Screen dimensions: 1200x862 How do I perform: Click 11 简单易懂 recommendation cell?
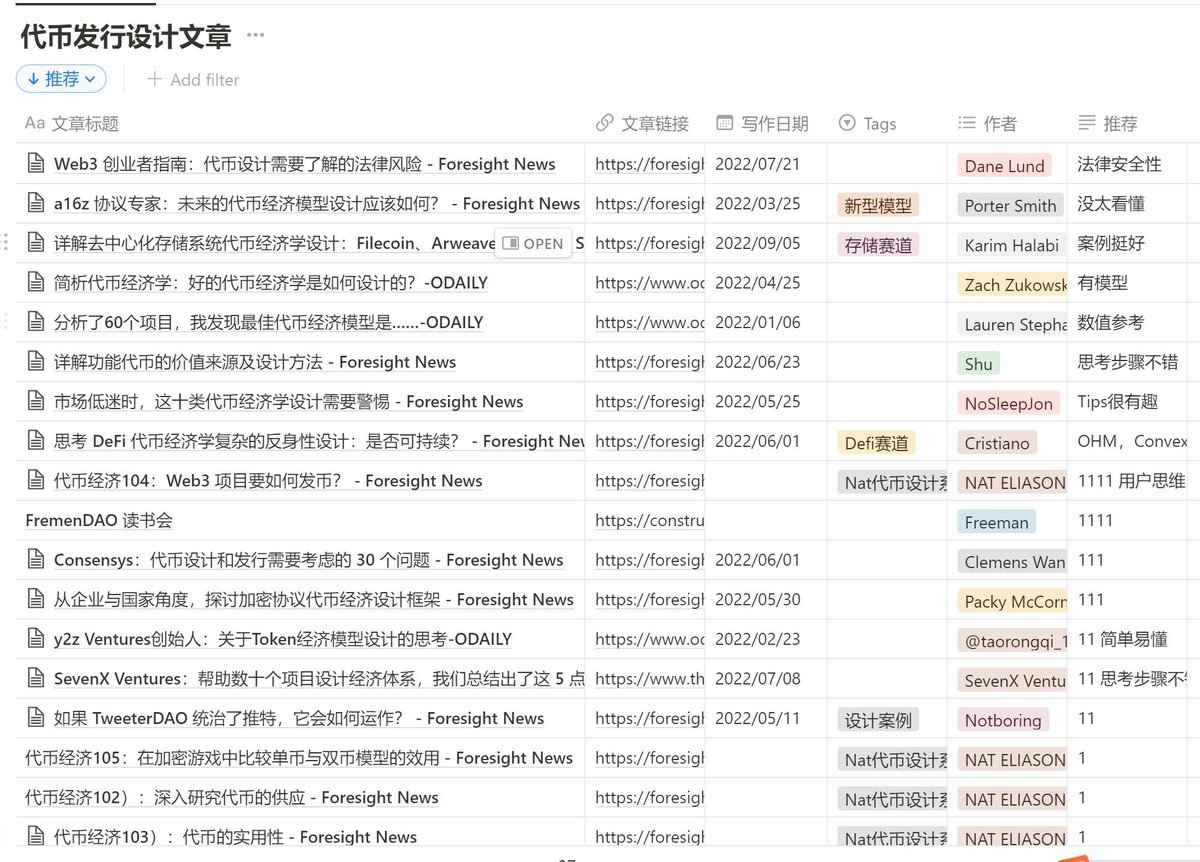coord(1127,639)
